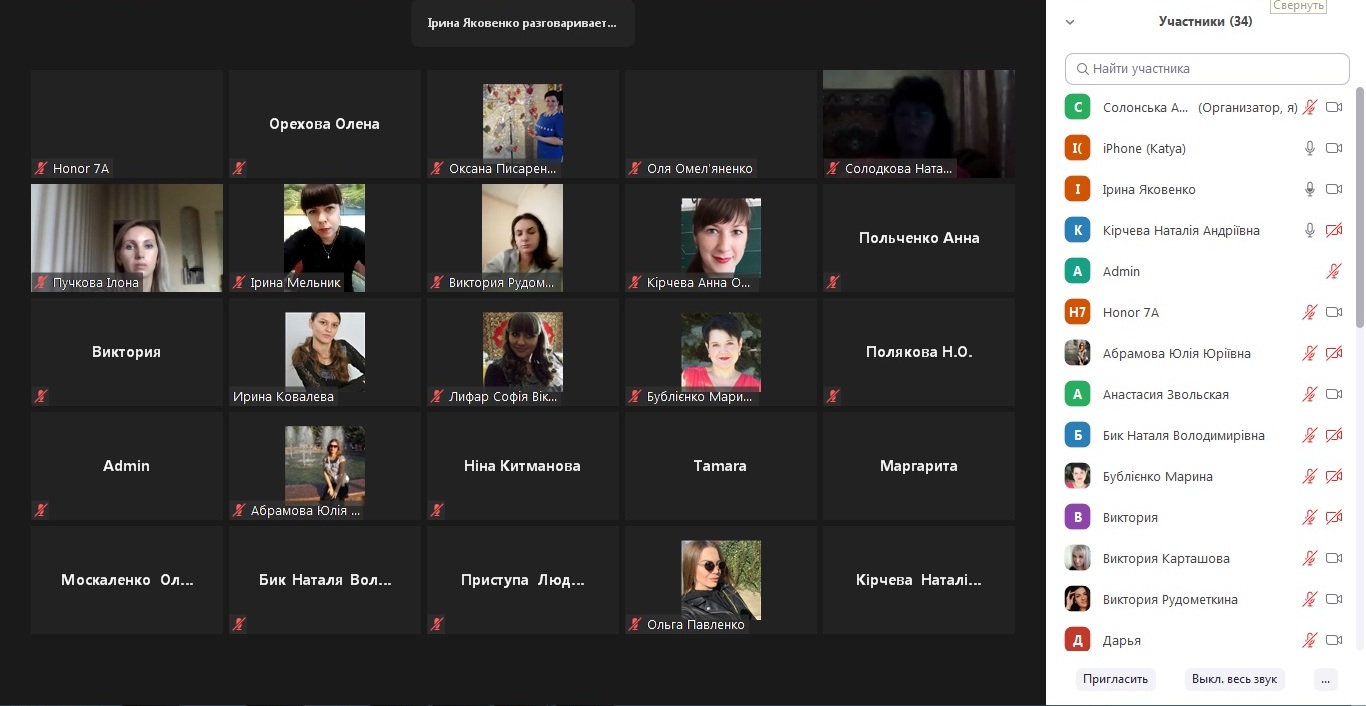Screen dimensions: 1366x706
Task: Click the camera icon next to Дарья
Action: 1333,640
